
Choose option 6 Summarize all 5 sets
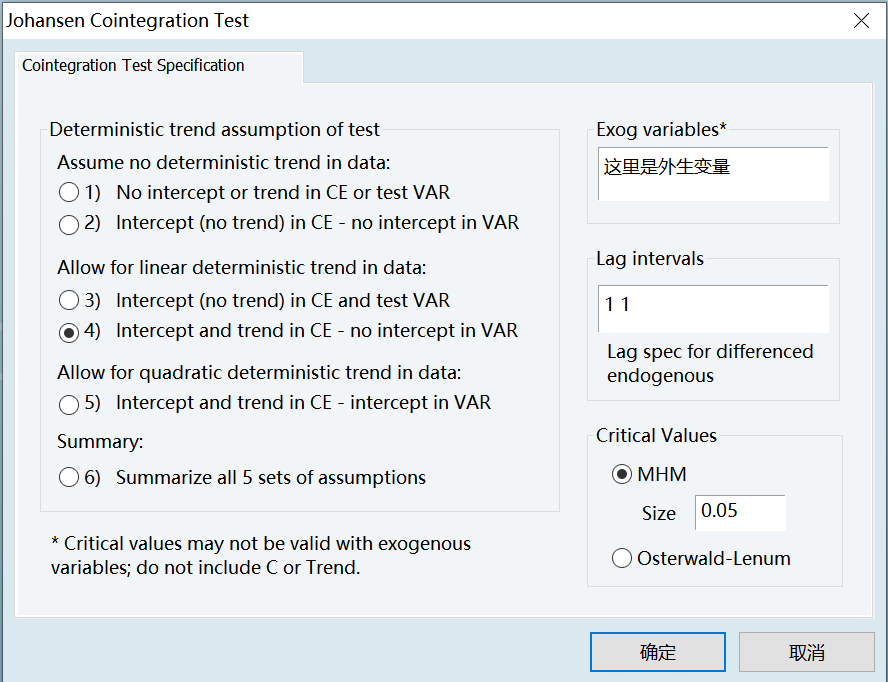click(69, 478)
